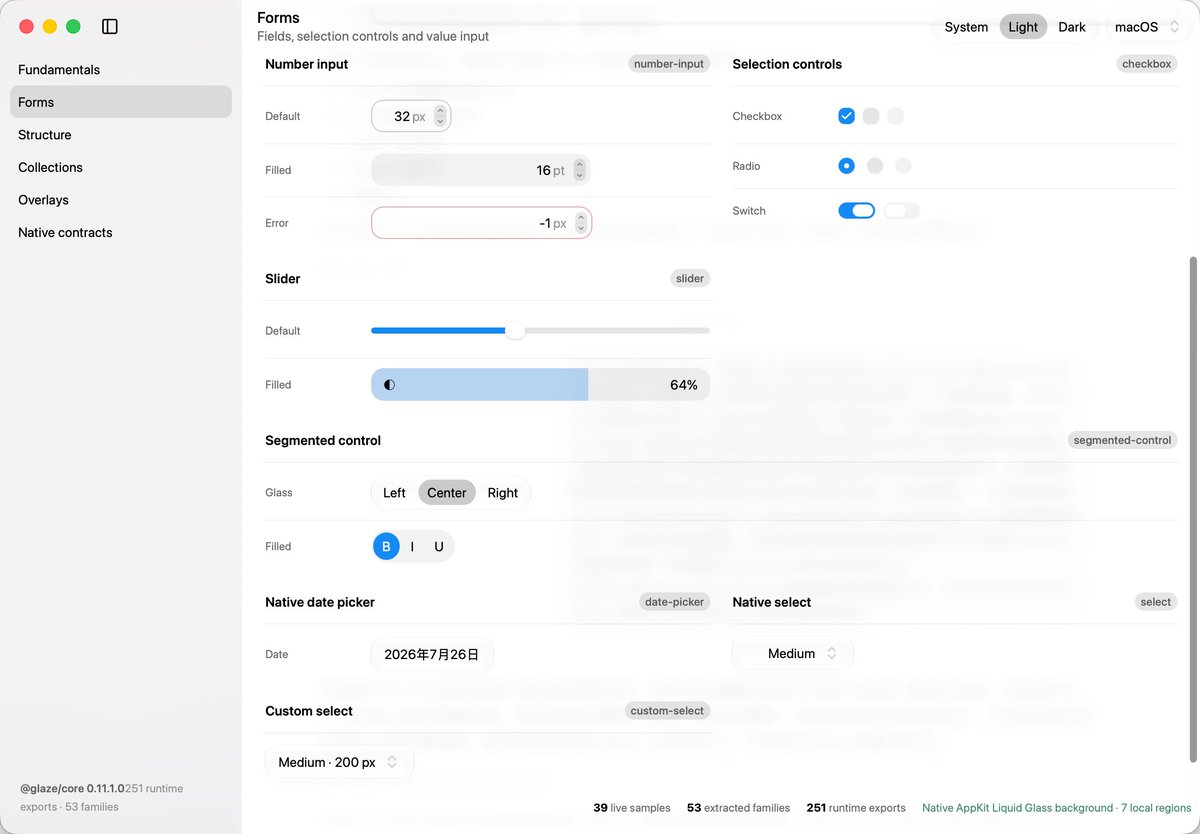Select the second radio button

pyautogui.click(x=875, y=166)
